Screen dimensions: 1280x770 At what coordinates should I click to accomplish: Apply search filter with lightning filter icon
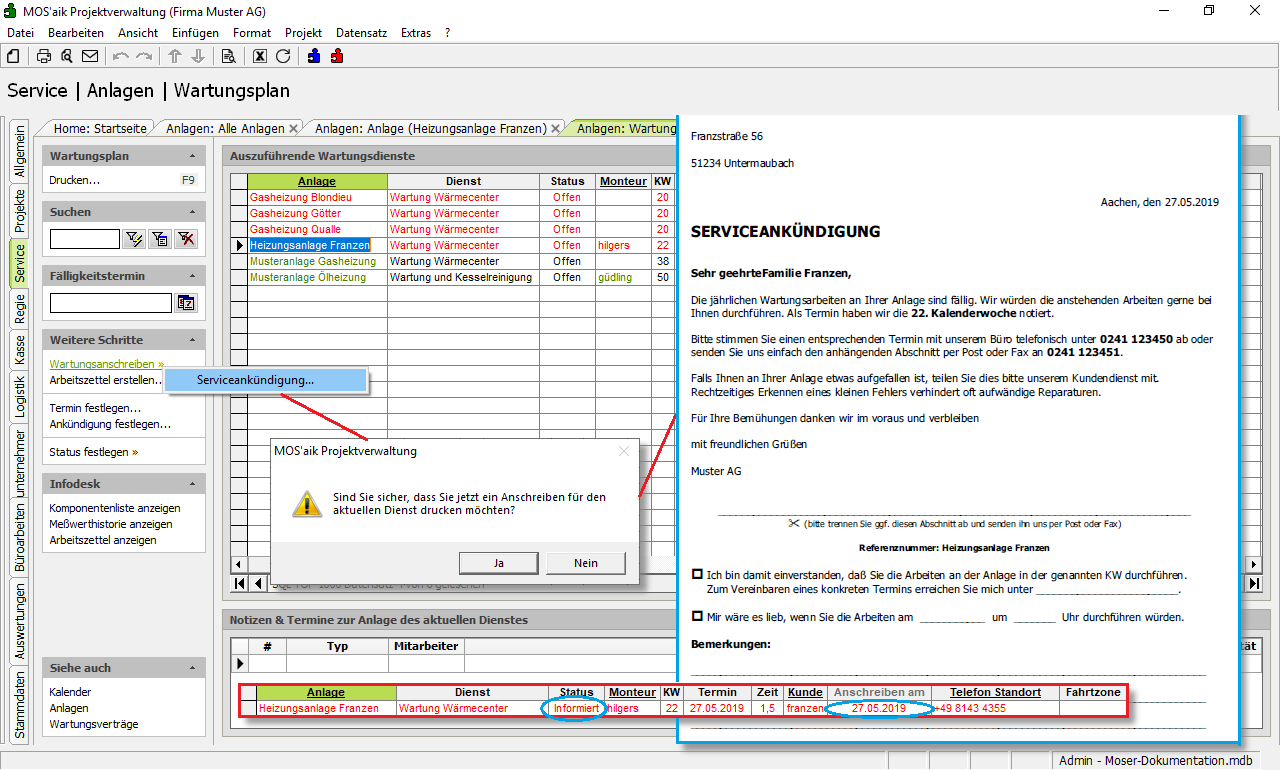click(x=134, y=239)
